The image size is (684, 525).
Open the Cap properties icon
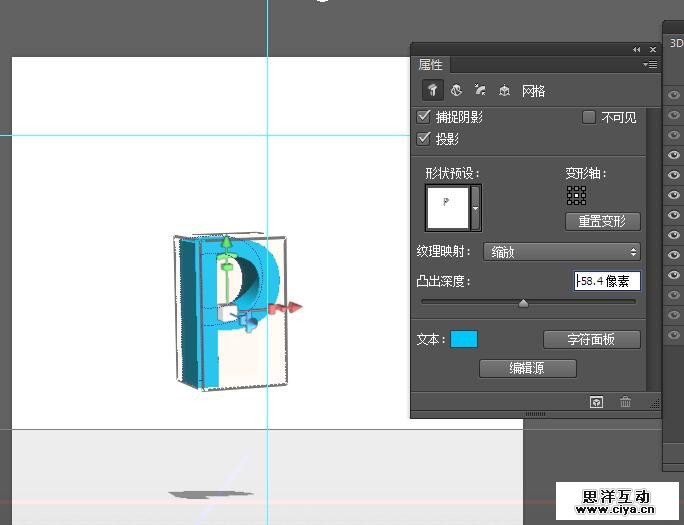coord(480,91)
